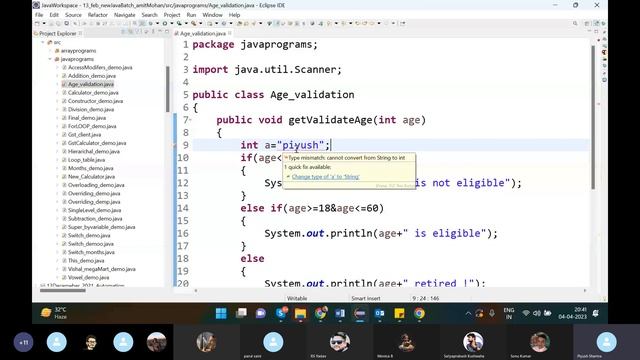Open the Windows Start menu
The width and height of the screenshot is (640, 360).
tap(221, 313)
